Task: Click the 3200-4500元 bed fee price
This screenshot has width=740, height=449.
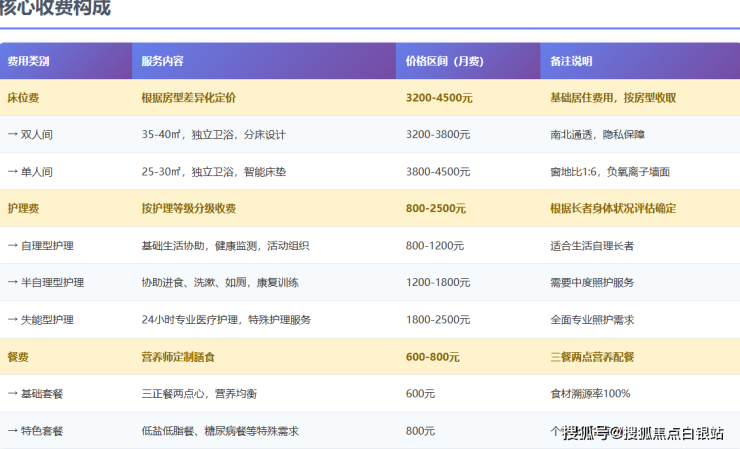Action: 439,98
